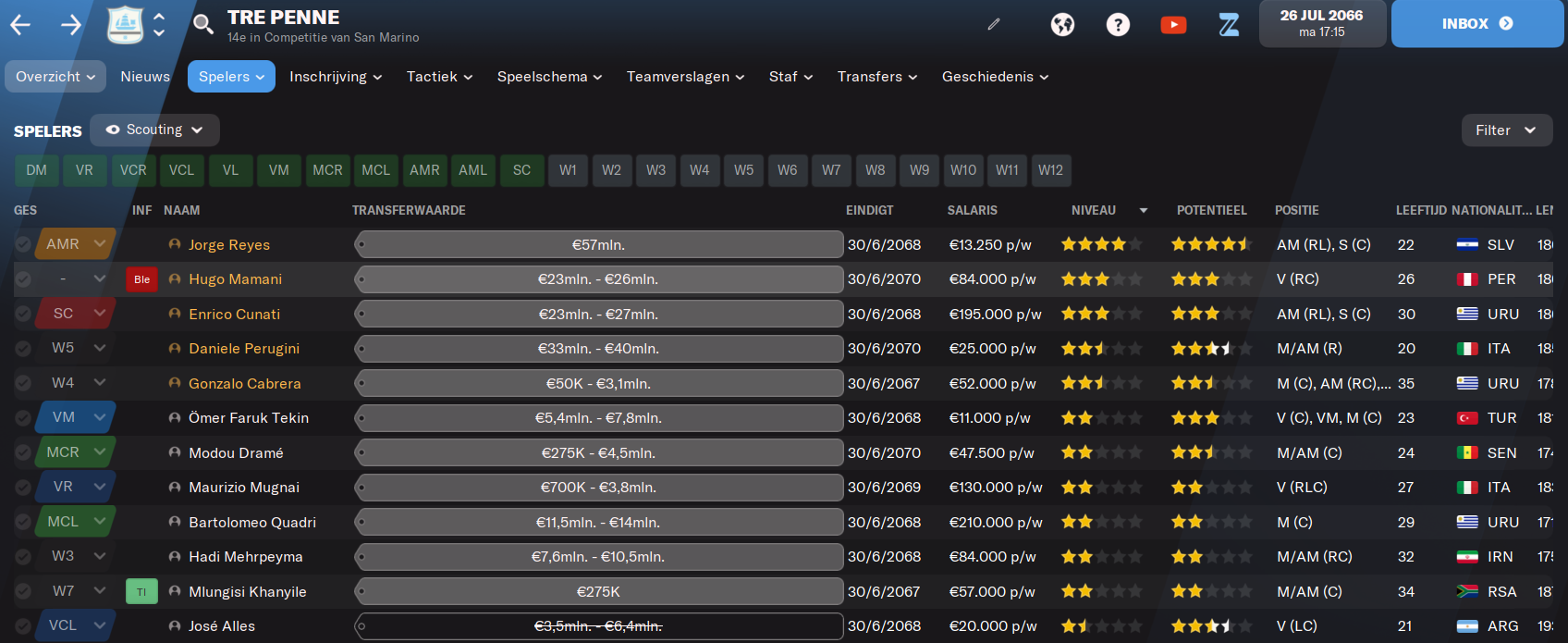Tick the selection circle for Bartolomeo Quadri
This screenshot has width=1568, height=643.
coord(23,522)
